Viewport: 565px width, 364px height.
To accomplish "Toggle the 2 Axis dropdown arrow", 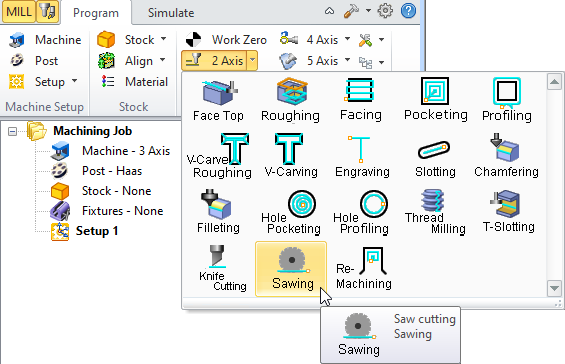I will (x=252, y=60).
